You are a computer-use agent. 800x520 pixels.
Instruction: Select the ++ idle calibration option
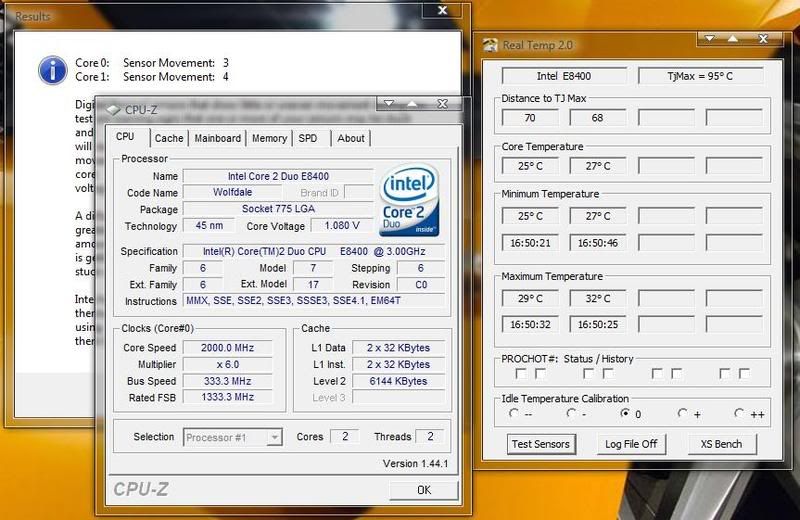(739, 413)
